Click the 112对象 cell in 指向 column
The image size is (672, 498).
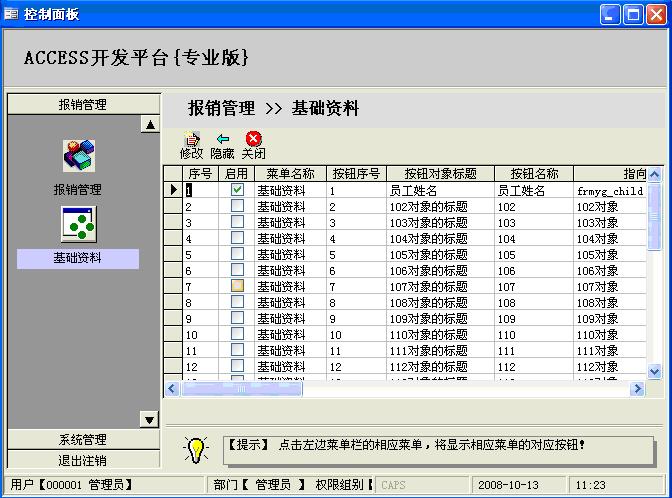[x=610, y=366]
